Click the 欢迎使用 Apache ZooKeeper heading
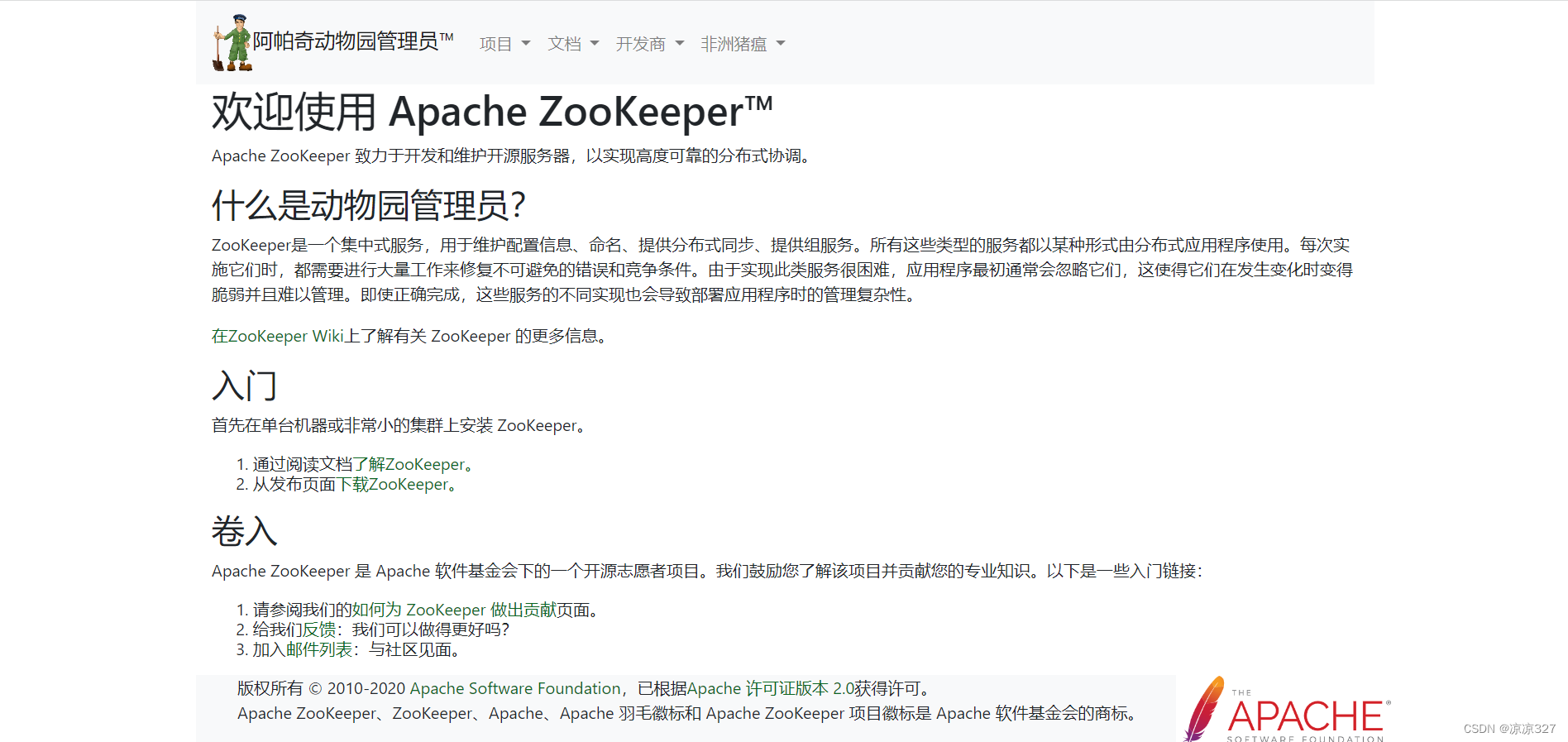Screen dimensions: 1568x742 [x=492, y=112]
